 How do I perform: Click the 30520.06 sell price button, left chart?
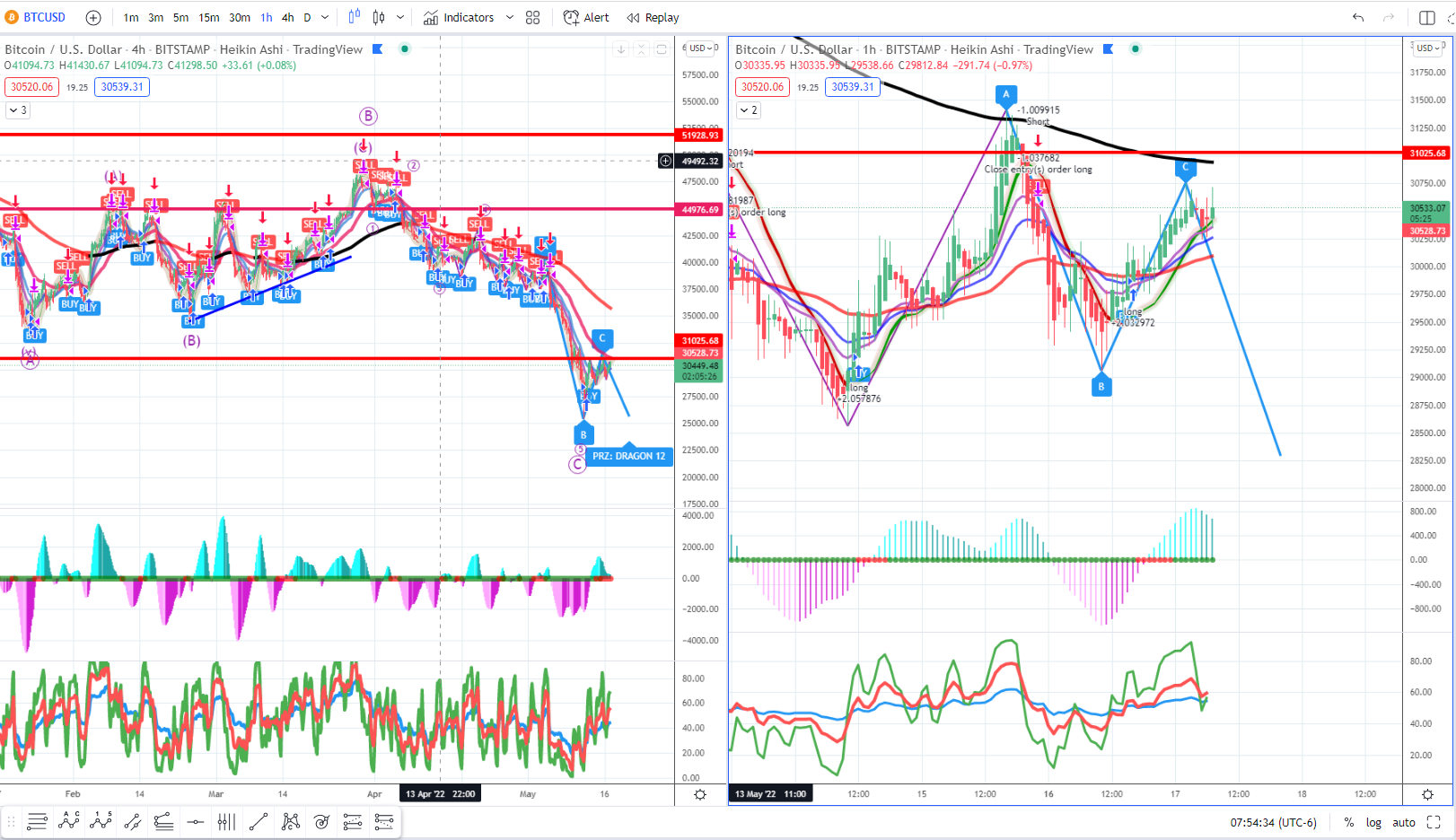32,87
